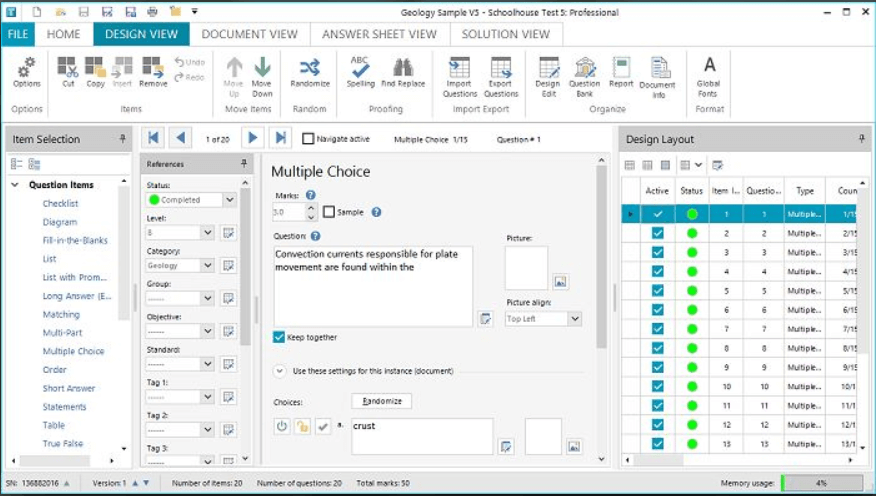The width and height of the screenshot is (876, 496).
Task: Open the Category dropdown
Action: tap(207, 265)
